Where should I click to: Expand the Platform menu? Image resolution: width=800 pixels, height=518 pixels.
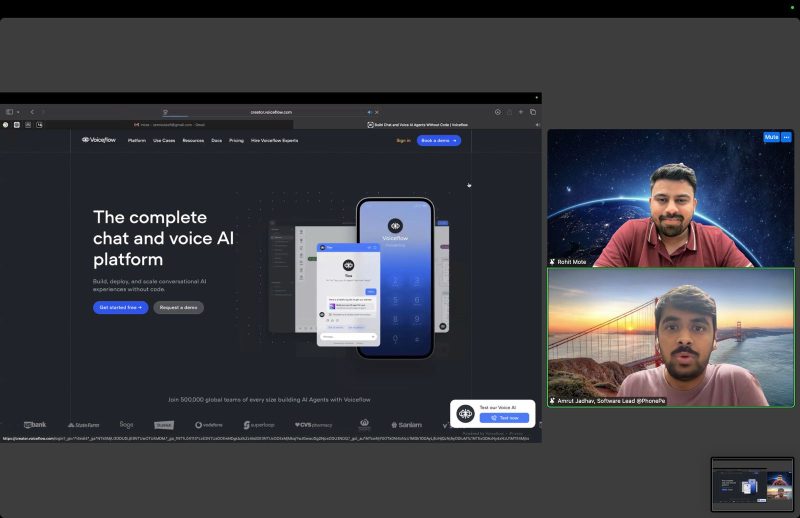(137, 141)
